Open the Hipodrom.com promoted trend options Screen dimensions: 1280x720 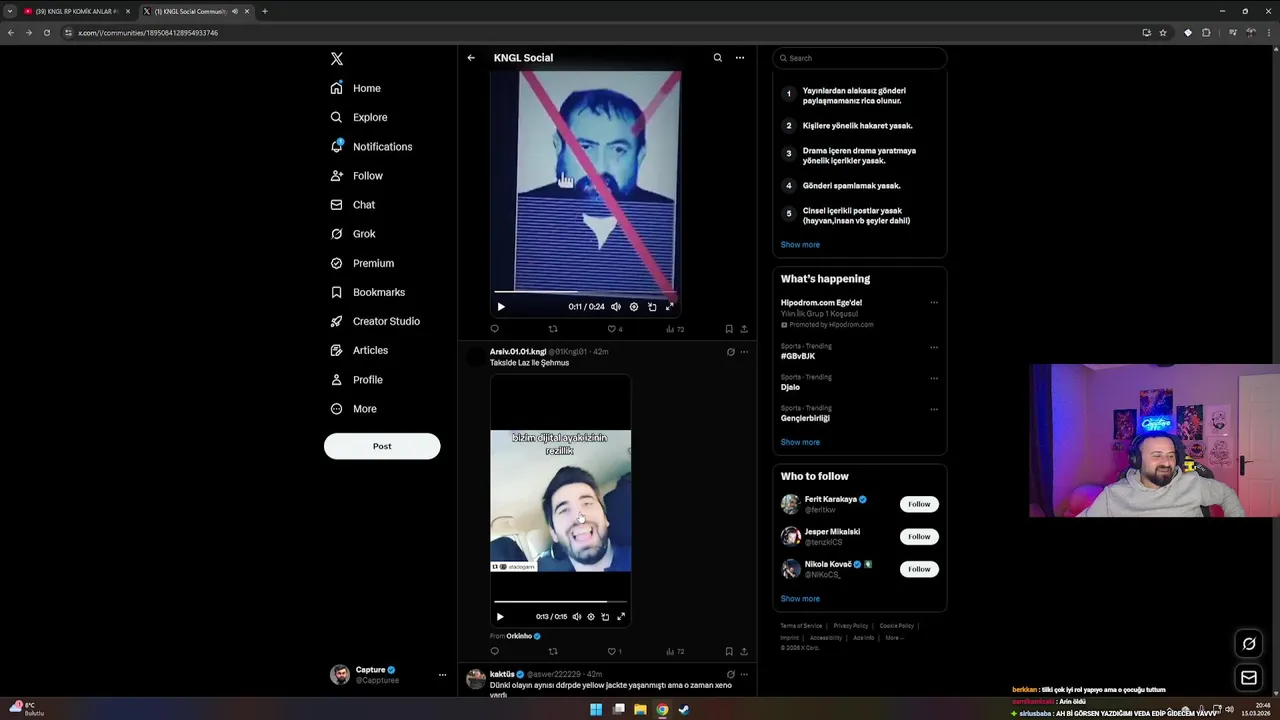pyautogui.click(x=934, y=303)
